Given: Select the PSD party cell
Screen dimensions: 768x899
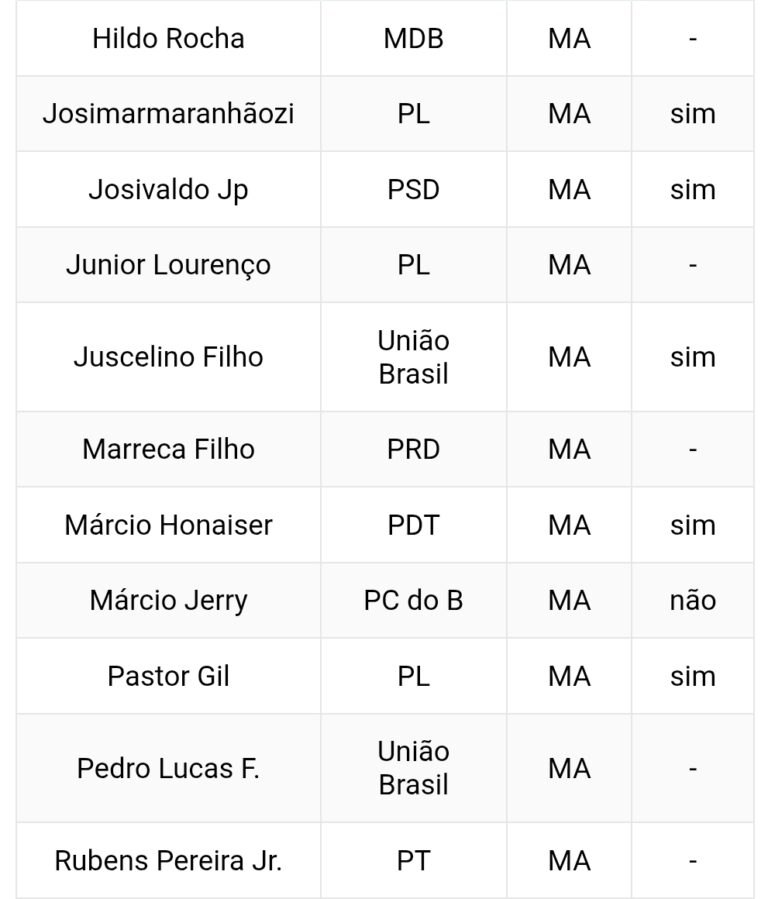Looking at the screenshot, I should [x=413, y=190].
